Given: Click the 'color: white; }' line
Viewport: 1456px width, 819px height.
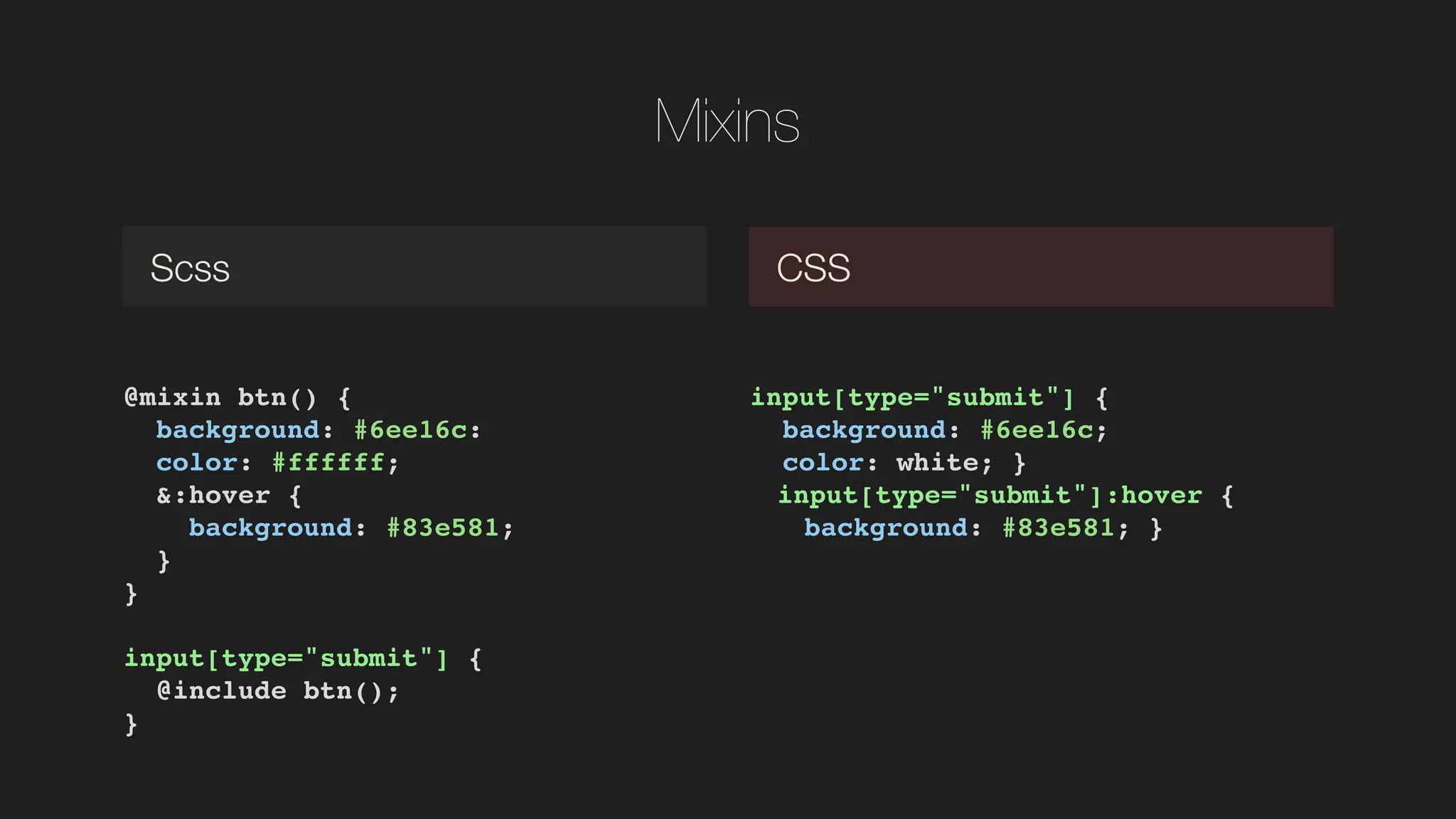Looking at the screenshot, I should 904,463.
